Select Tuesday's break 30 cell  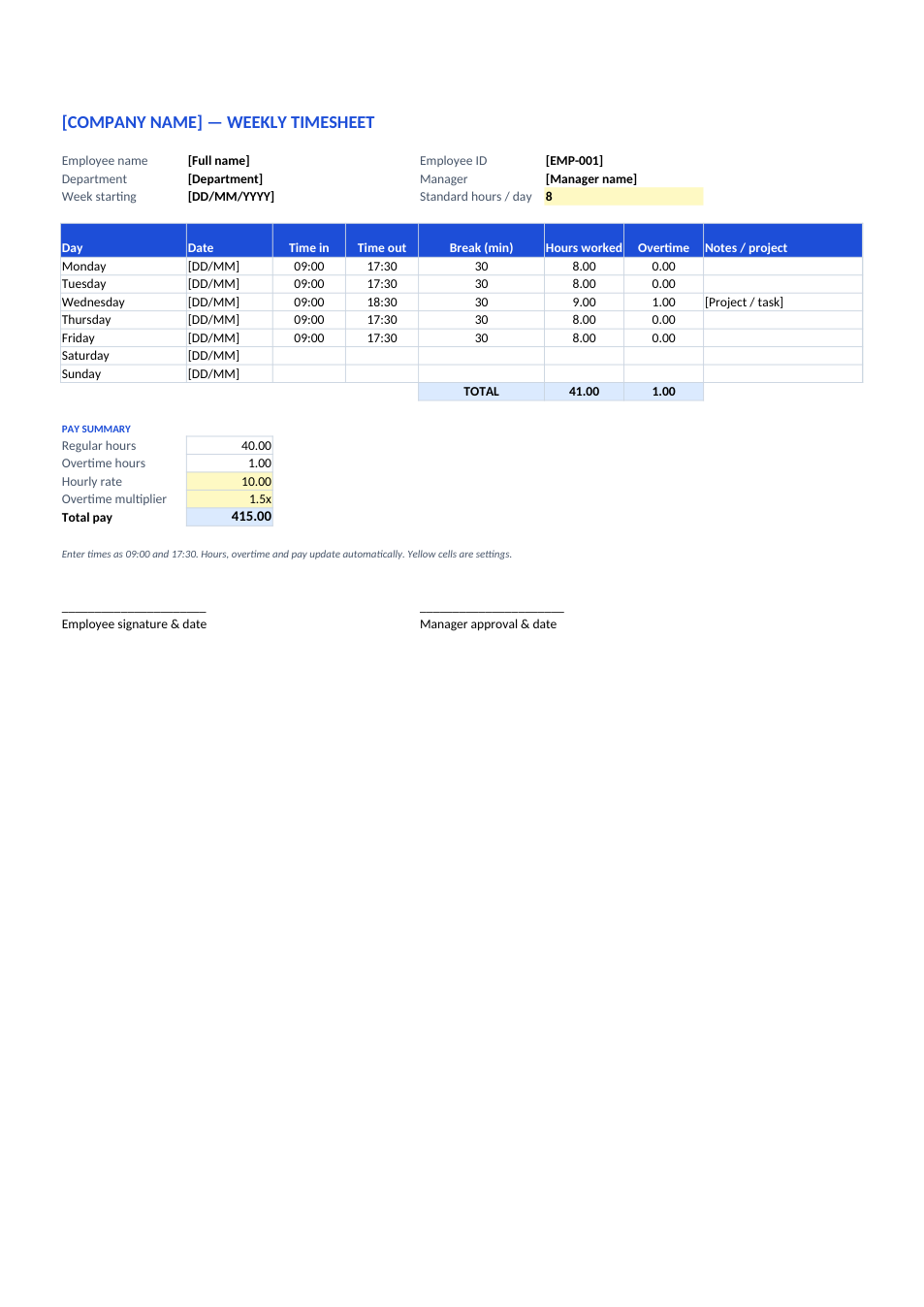pos(481,284)
